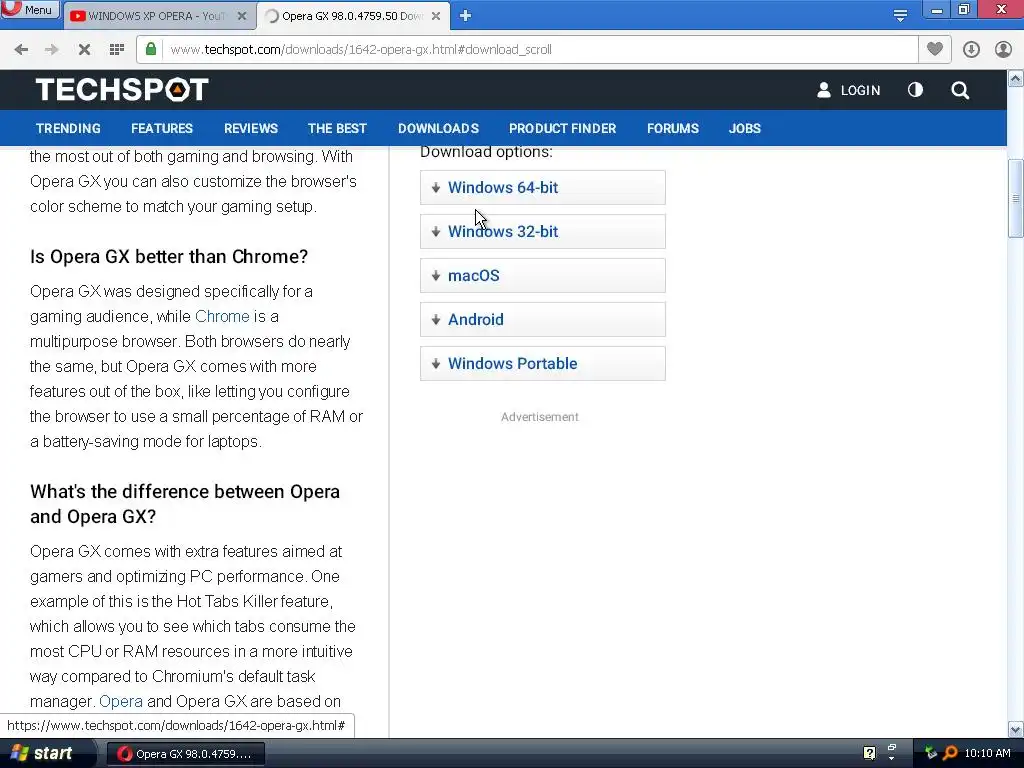The width and height of the screenshot is (1024, 768).
Task: Select Opera GX taskbar button
Action: [x=185, y=754]
